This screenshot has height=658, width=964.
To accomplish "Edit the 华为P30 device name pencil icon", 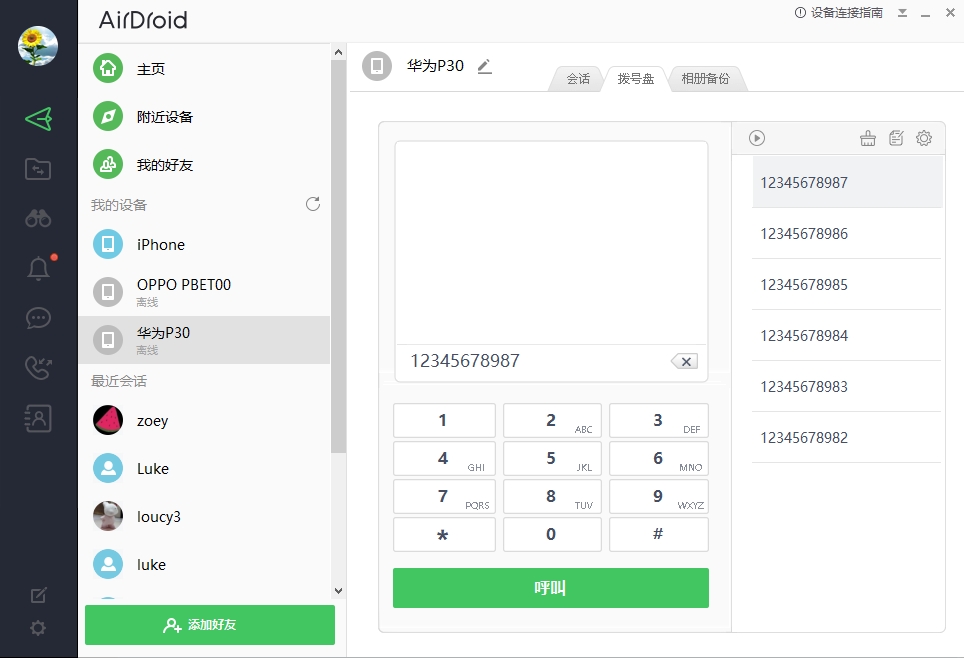I will [x=484, y=66].
